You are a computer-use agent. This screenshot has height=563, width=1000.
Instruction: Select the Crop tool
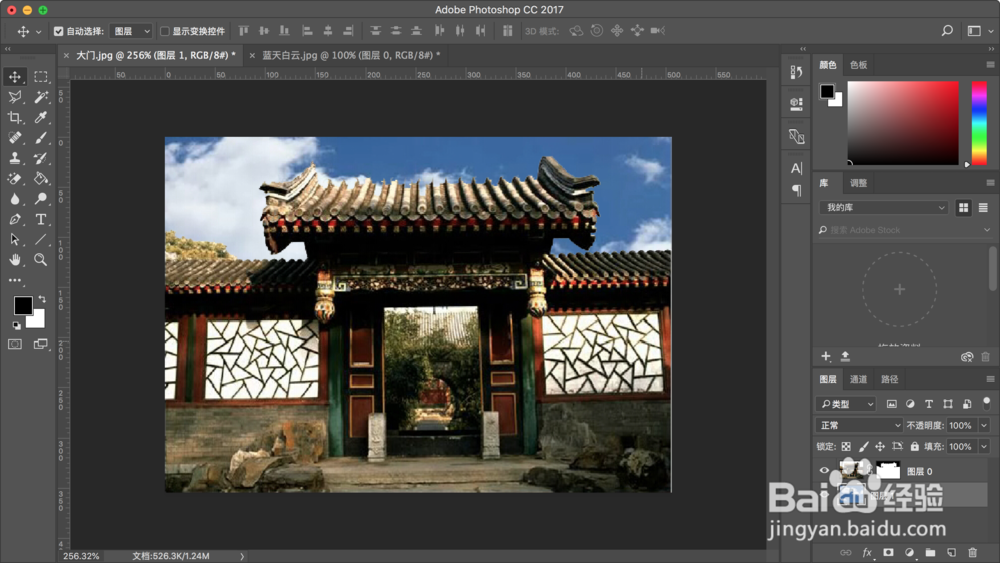pyautogui.click(x=15, y=117)
